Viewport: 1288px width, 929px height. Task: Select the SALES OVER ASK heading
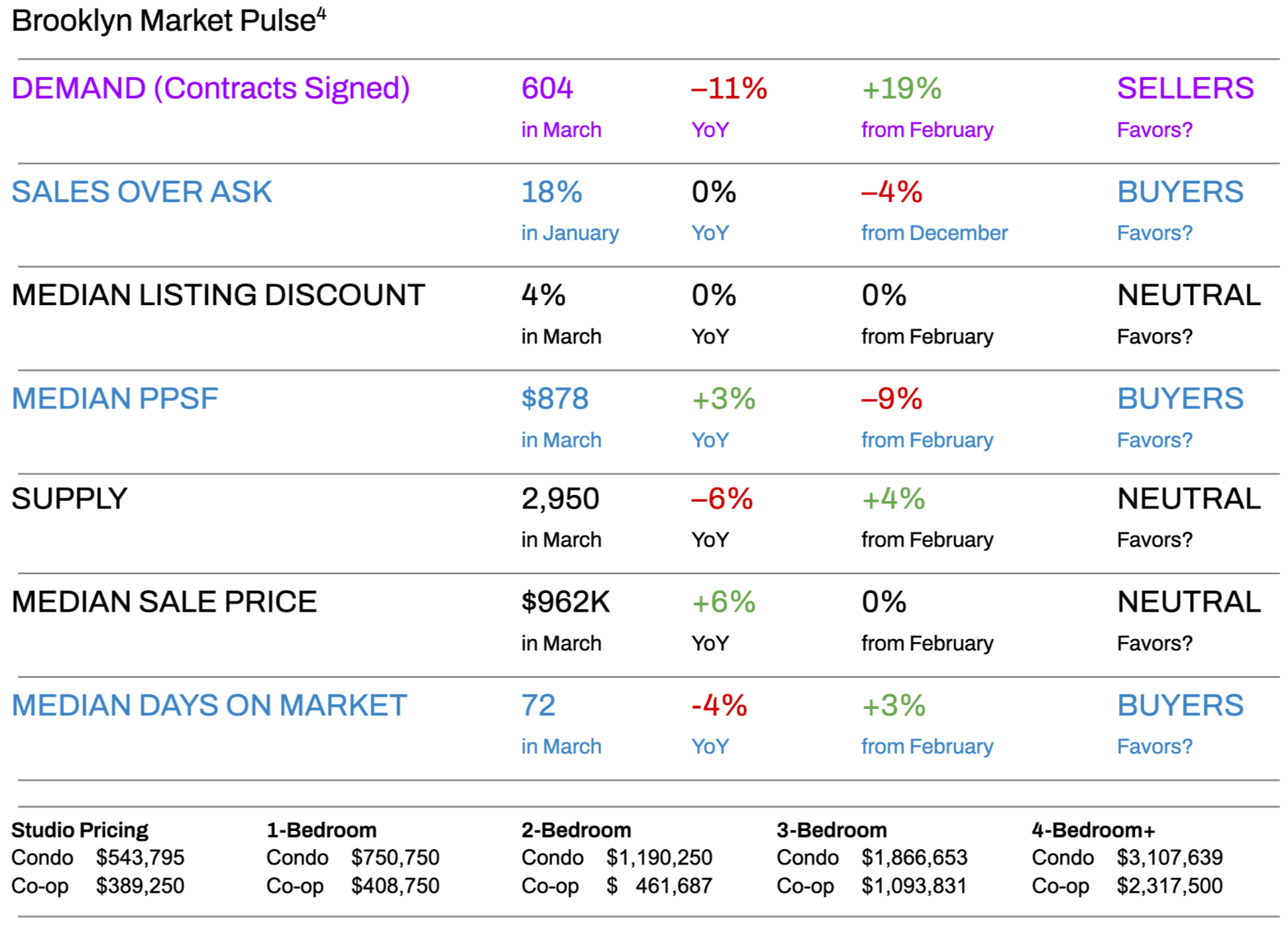pos(142,193)
